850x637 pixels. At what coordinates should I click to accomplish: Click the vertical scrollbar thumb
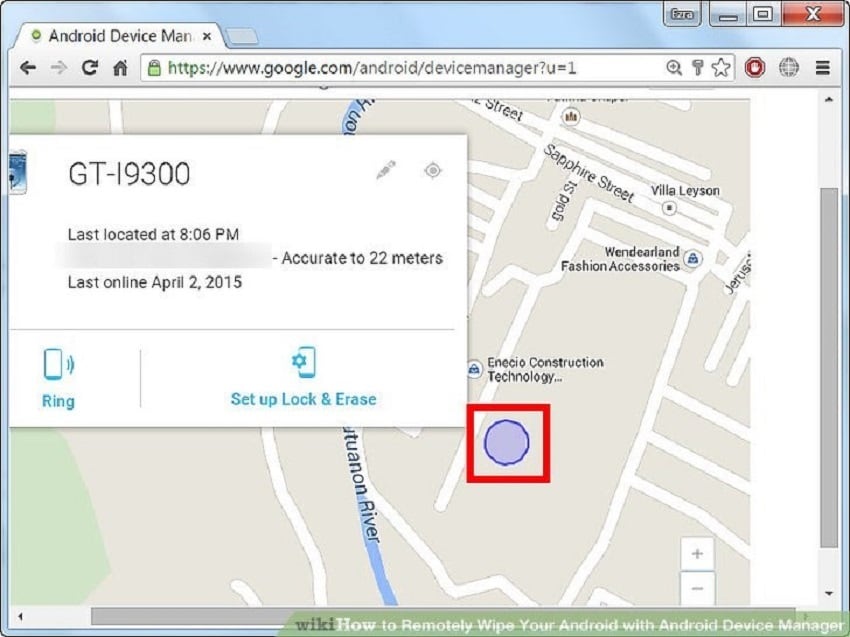tap(828, 368)
